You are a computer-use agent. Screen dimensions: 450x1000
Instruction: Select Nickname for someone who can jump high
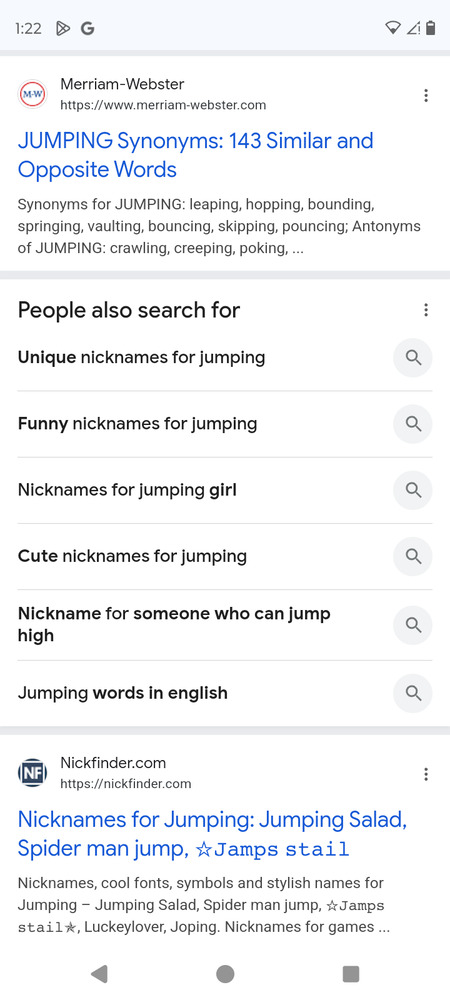pyautogui.click(x=225, y=625)
